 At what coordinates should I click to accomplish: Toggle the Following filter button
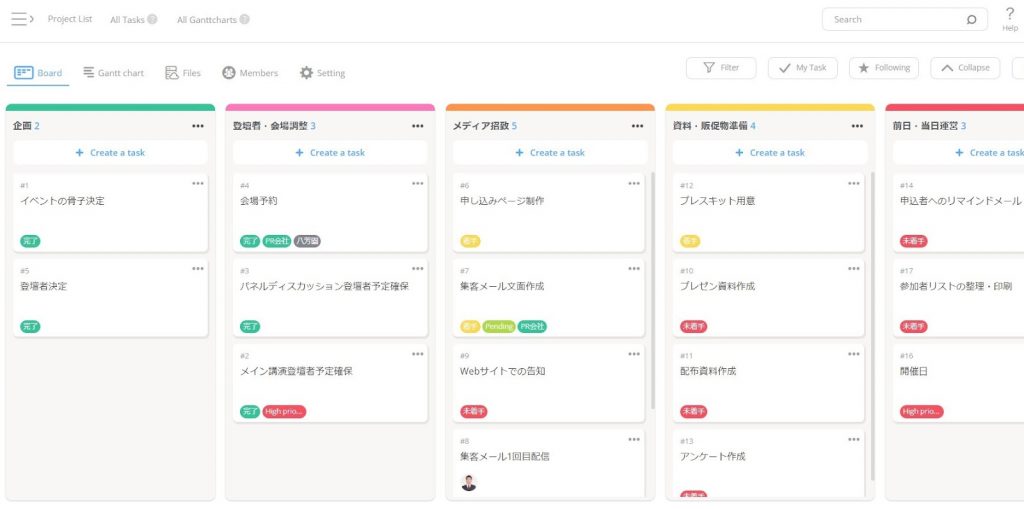[883, 68]
